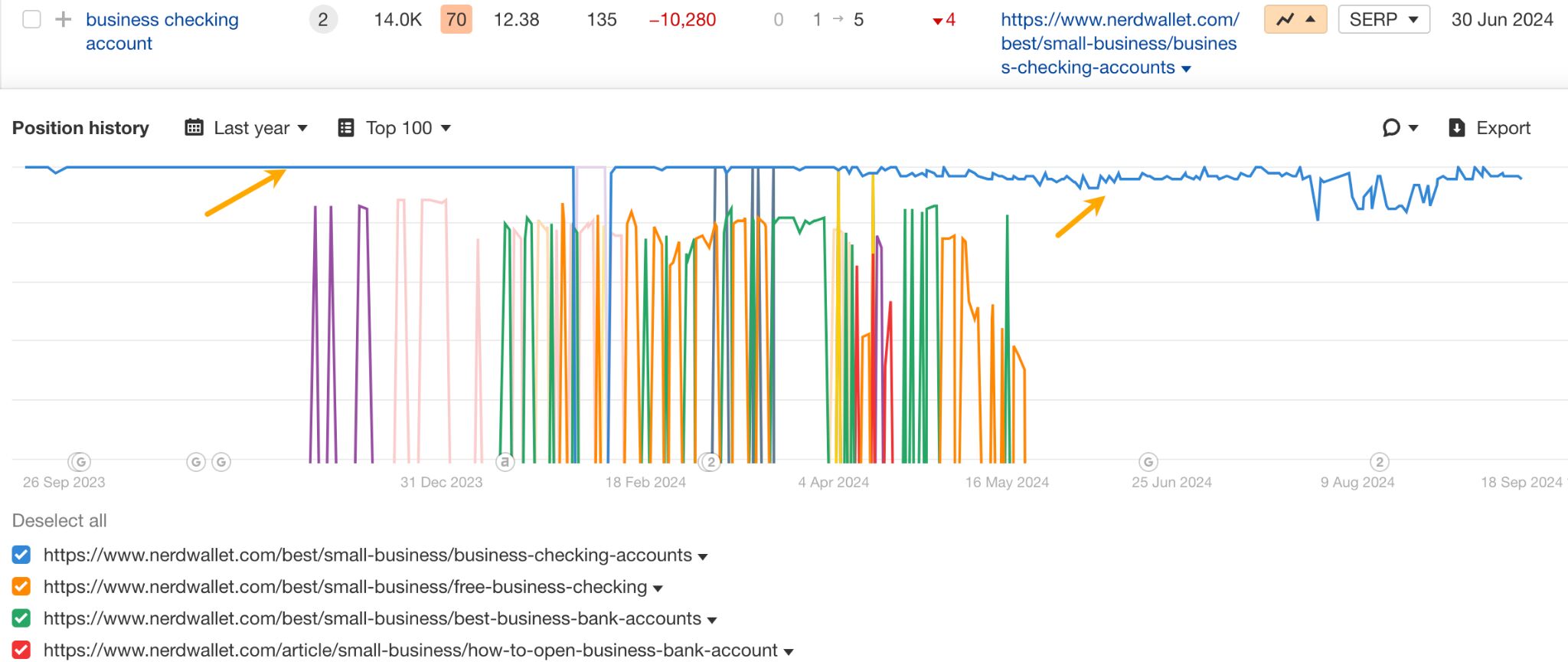Uncheck the blue business-checking-accounts URL checkbox
Screen dimensions: 1568x662
click(21, 555)
